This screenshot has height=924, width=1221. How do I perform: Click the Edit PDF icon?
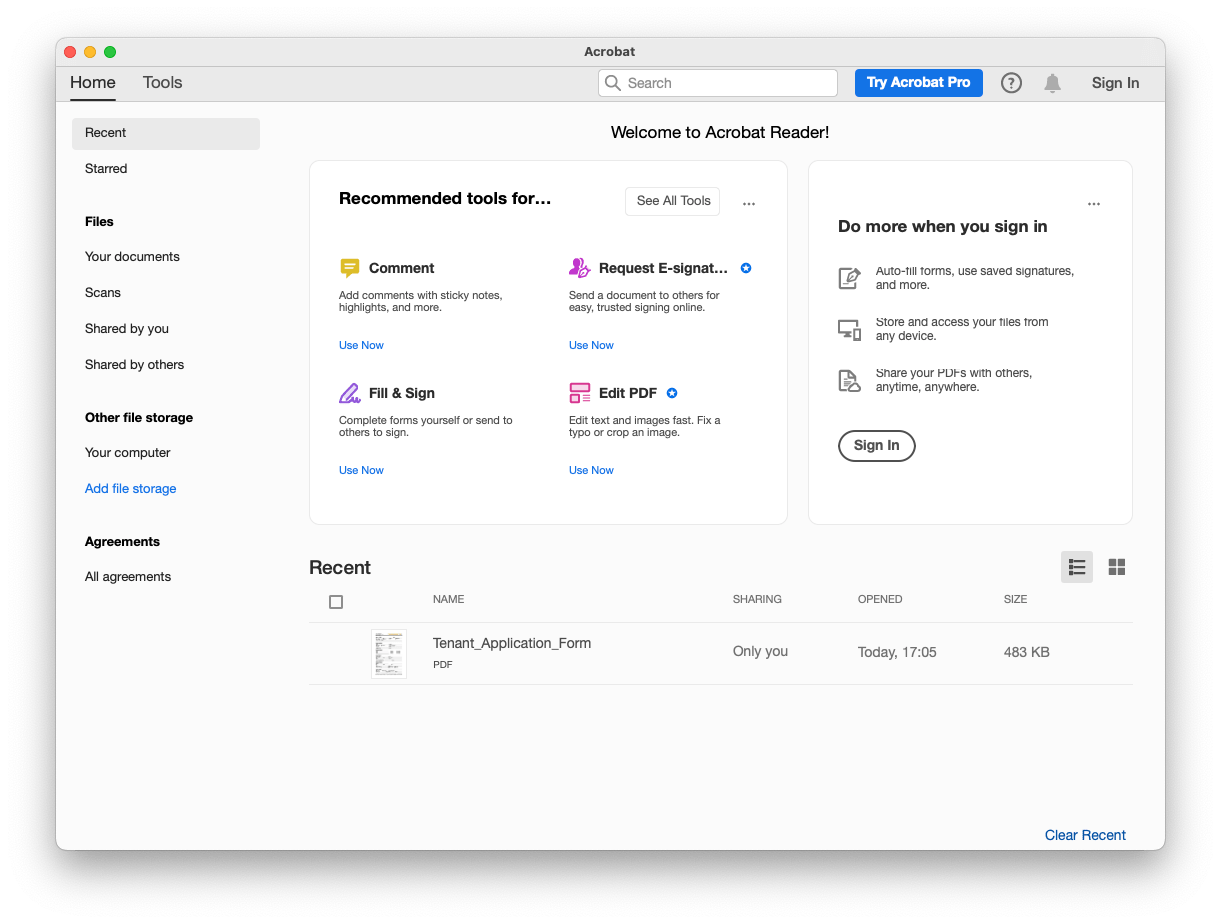580,393
